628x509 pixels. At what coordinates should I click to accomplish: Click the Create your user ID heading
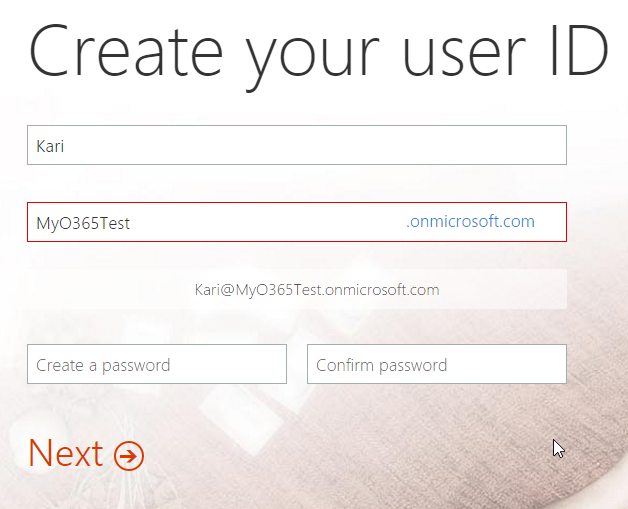[x=319, y=53]
